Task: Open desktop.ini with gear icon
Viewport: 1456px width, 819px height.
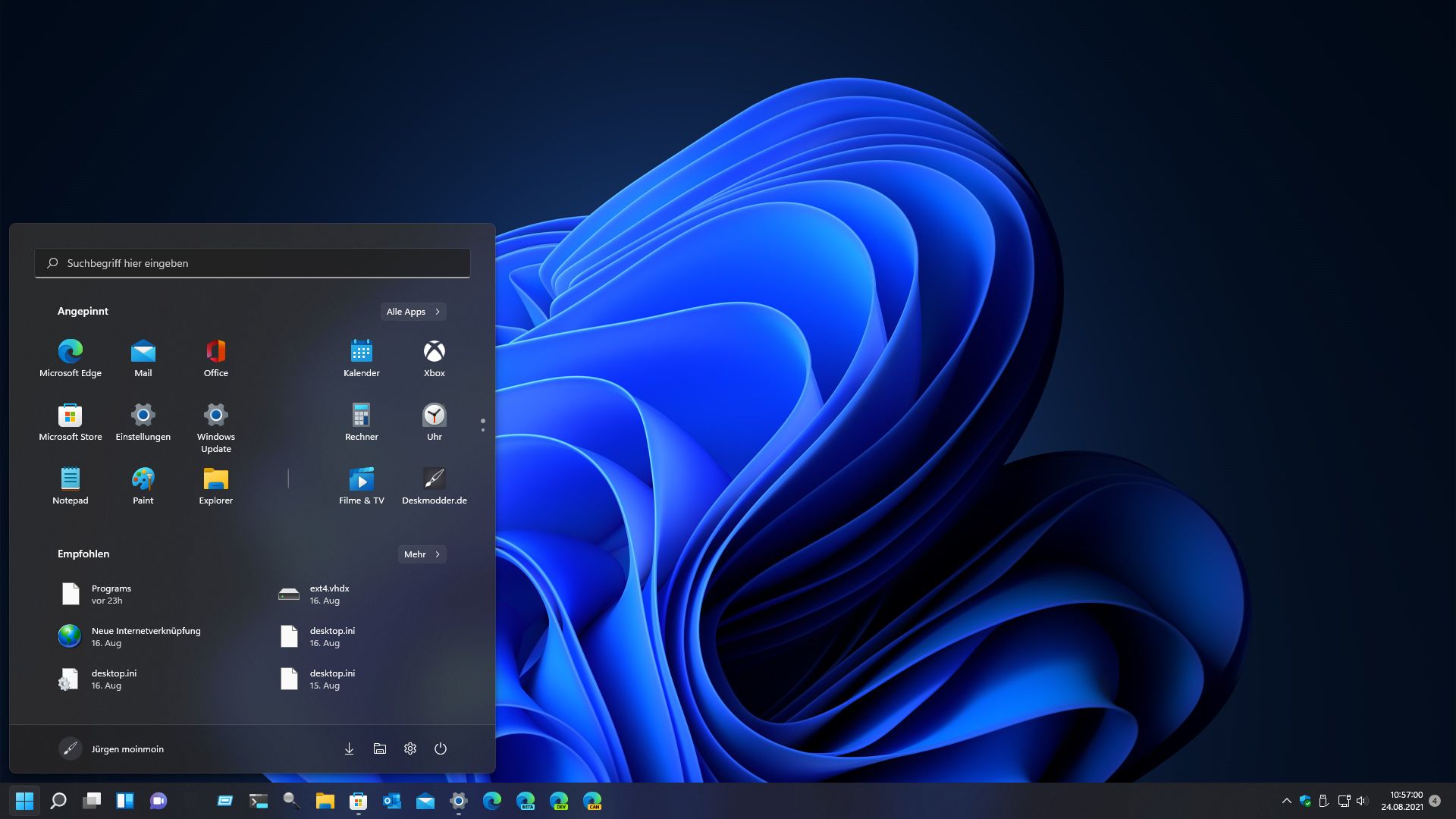Action: pos(144,679)
